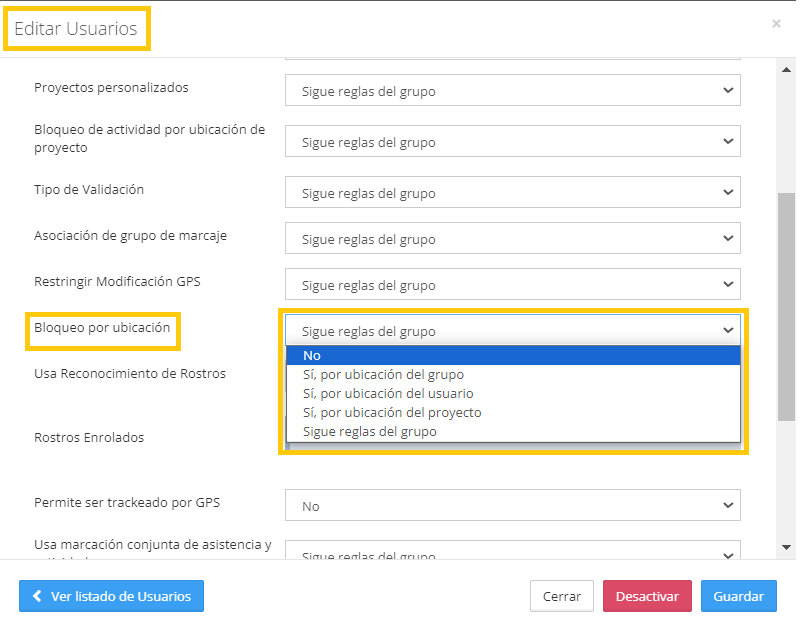This screenshot has height=617, width=808.
Task: Click the Cerrar button
Action: [x=561, y=596]
